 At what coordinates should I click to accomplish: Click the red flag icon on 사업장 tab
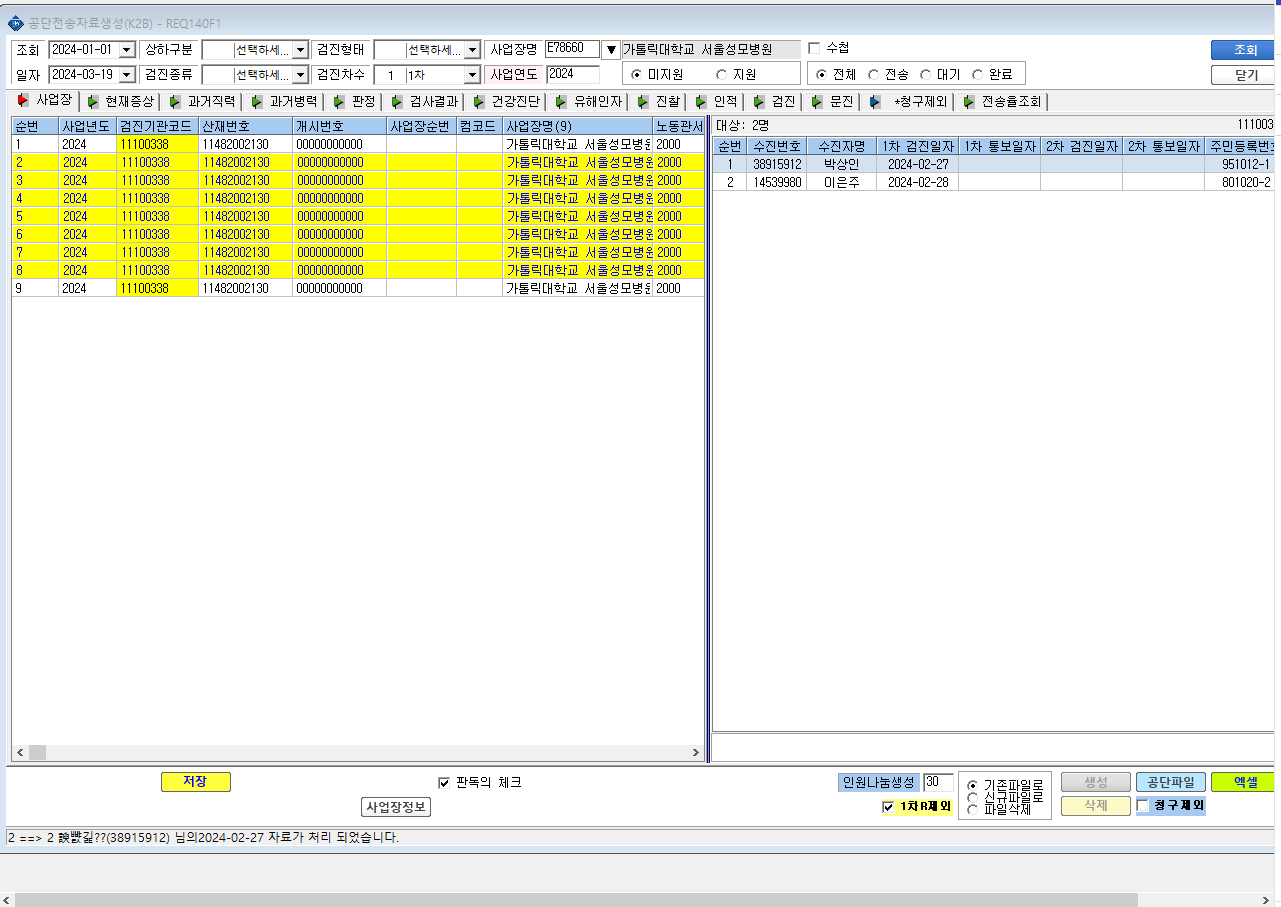click(23, 100)
